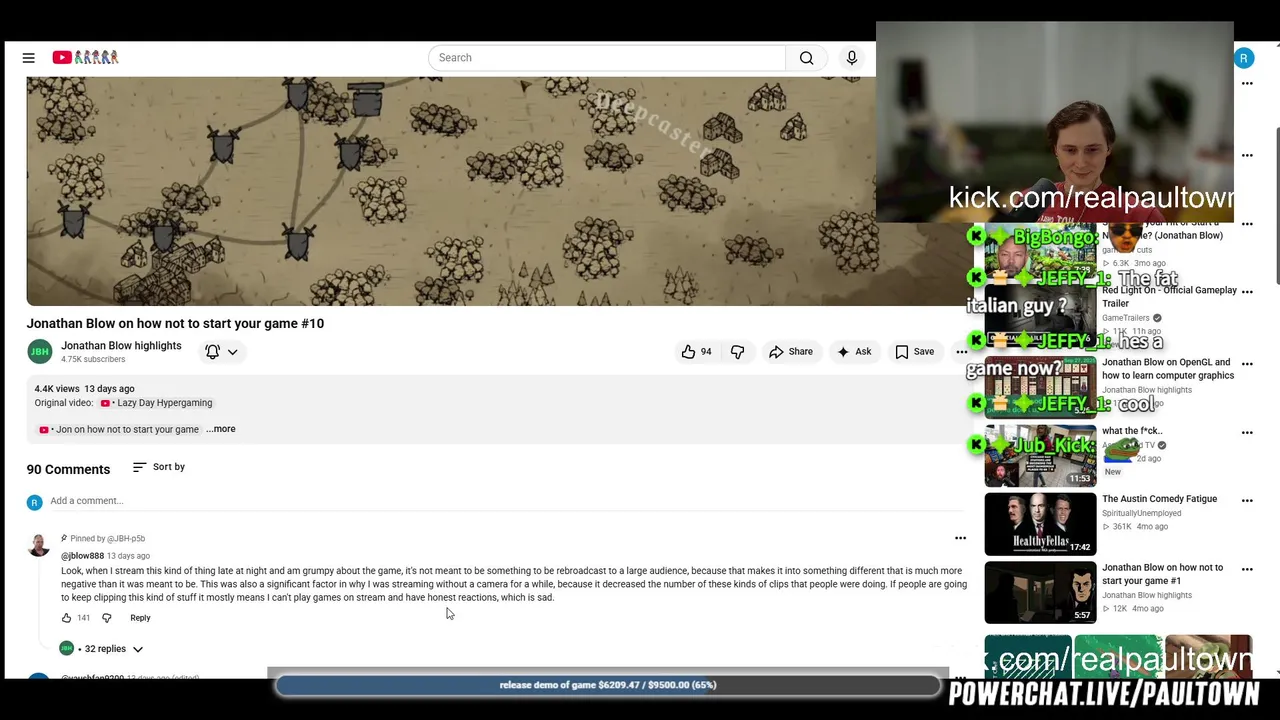The image size is (1280, 720).
Task: Open menu dots for Red Light On video
Action: (x=1247, y=292)
